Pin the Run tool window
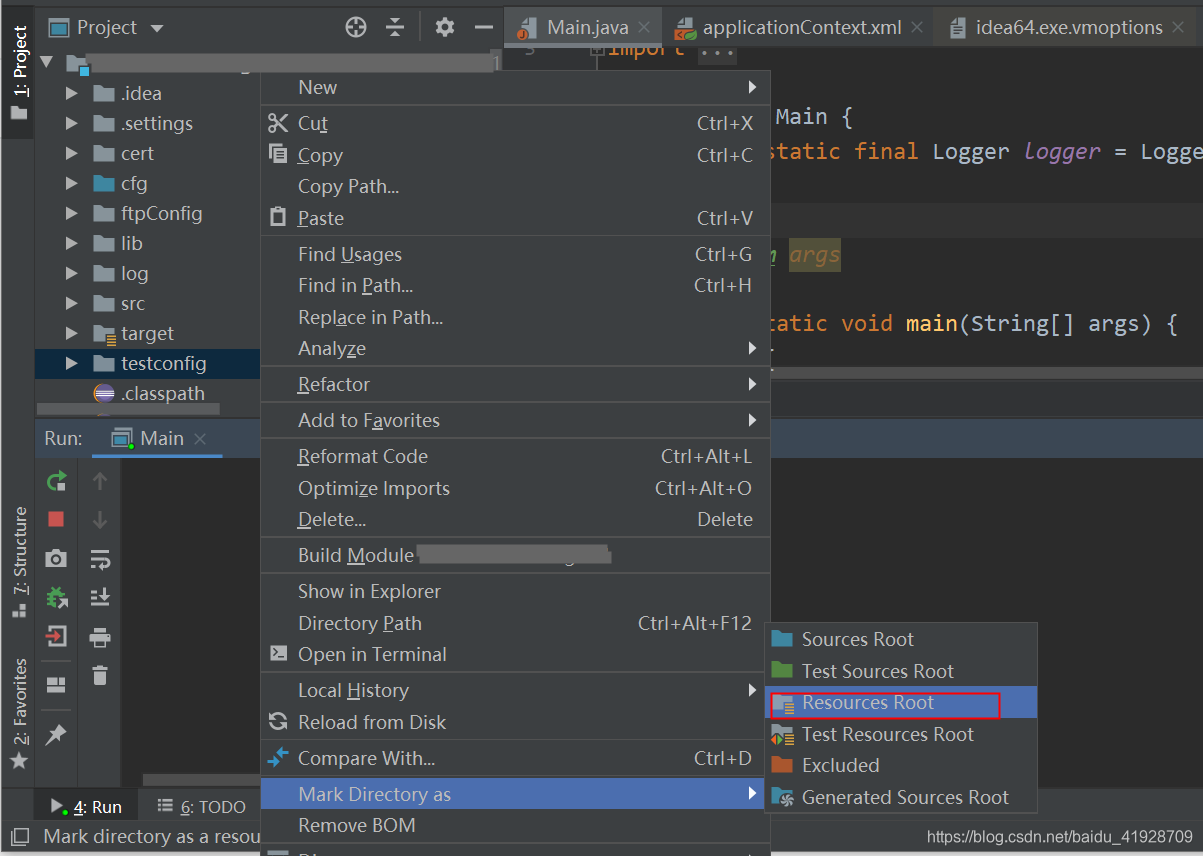The height and width of the screenshot is (856, 1203). [x=57, y=735]
